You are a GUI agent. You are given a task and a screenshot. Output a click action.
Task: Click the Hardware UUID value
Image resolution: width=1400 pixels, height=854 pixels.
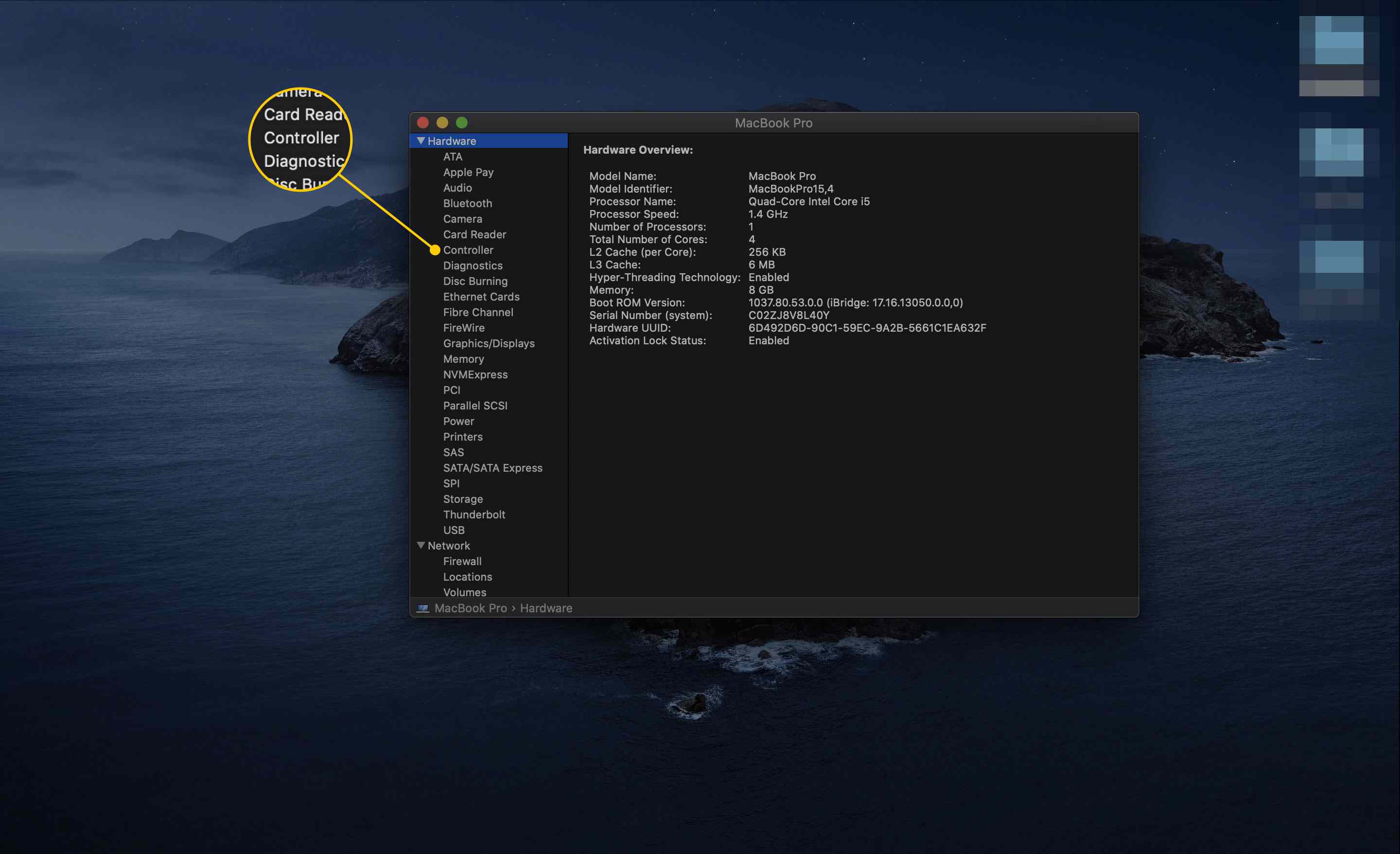(867, 328)
